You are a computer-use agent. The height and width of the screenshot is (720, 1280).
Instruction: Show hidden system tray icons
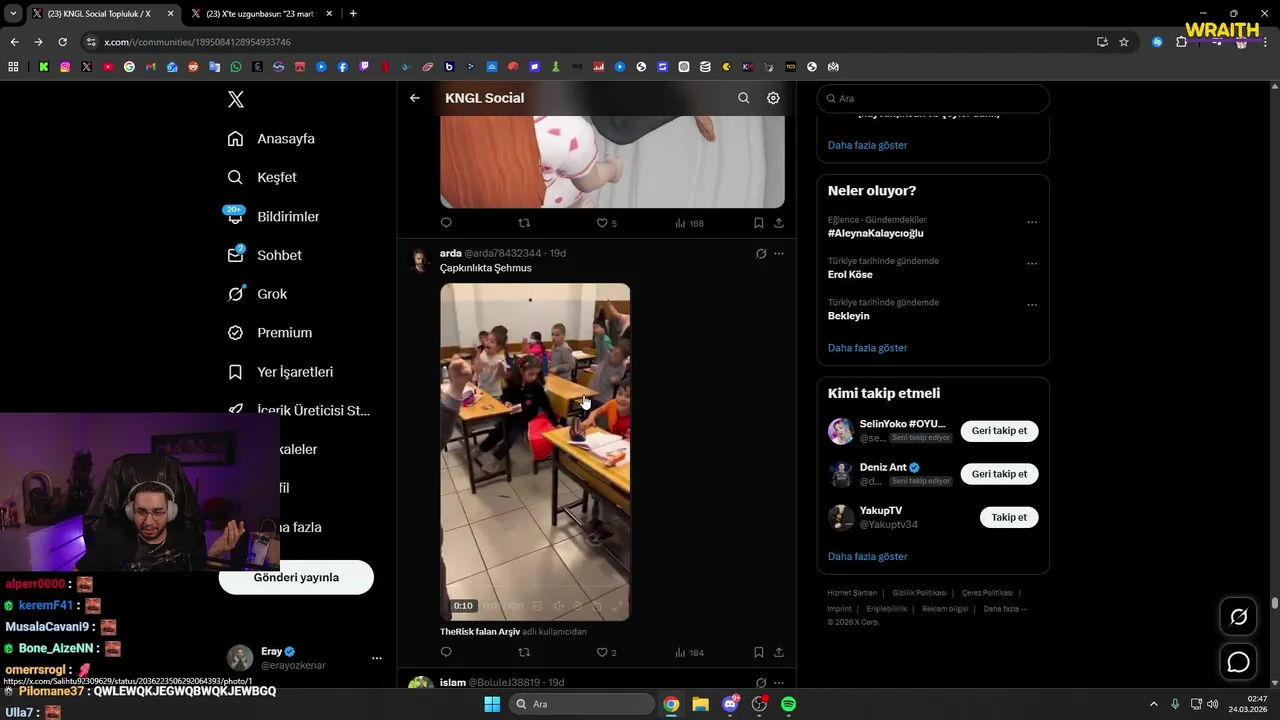point(1152,704)
